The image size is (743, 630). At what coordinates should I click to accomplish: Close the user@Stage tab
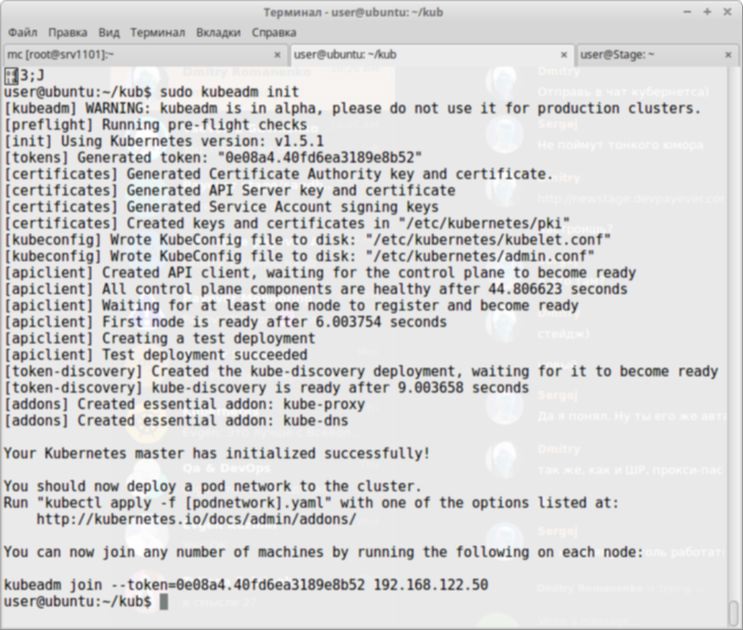[728, 55]
